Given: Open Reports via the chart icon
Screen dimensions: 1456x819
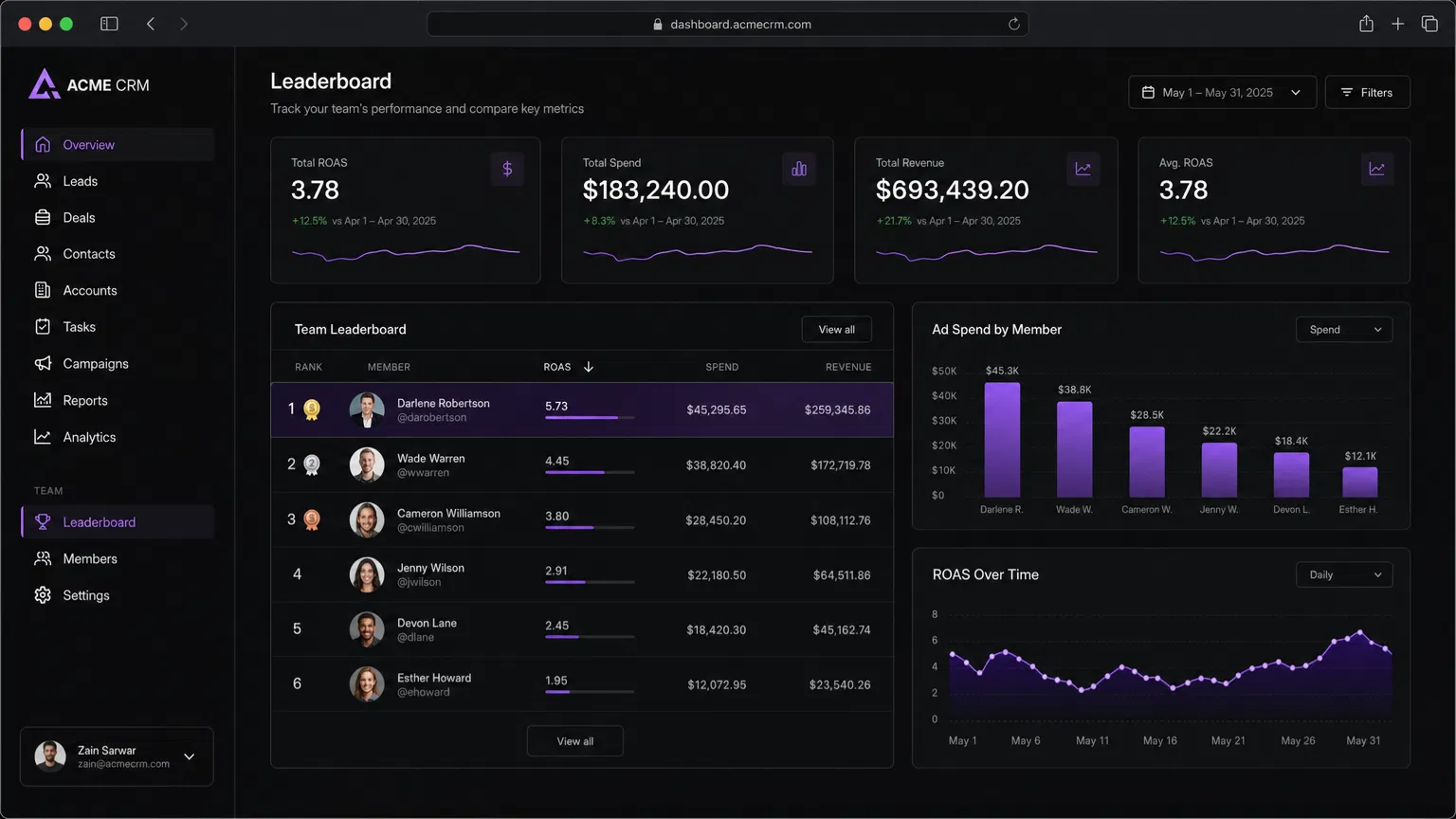Looking at the screenshot, I should (44, 400).
